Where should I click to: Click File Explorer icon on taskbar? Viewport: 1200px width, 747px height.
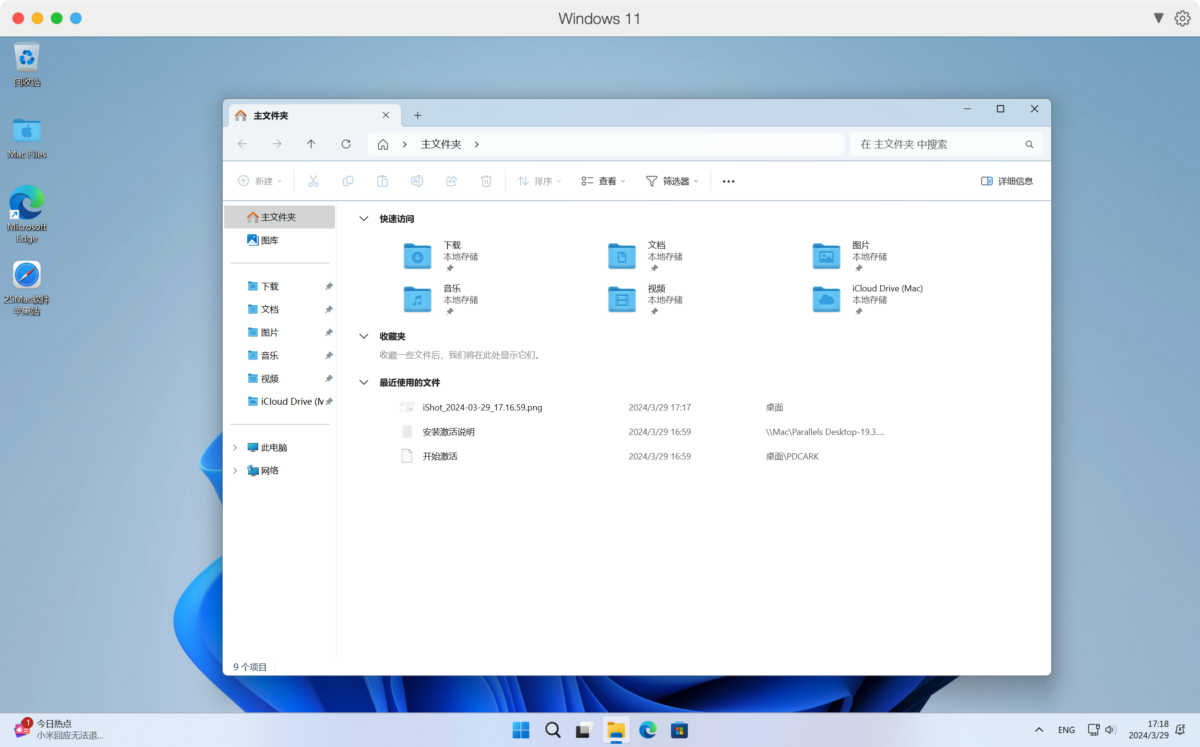[x=616, y=730]
